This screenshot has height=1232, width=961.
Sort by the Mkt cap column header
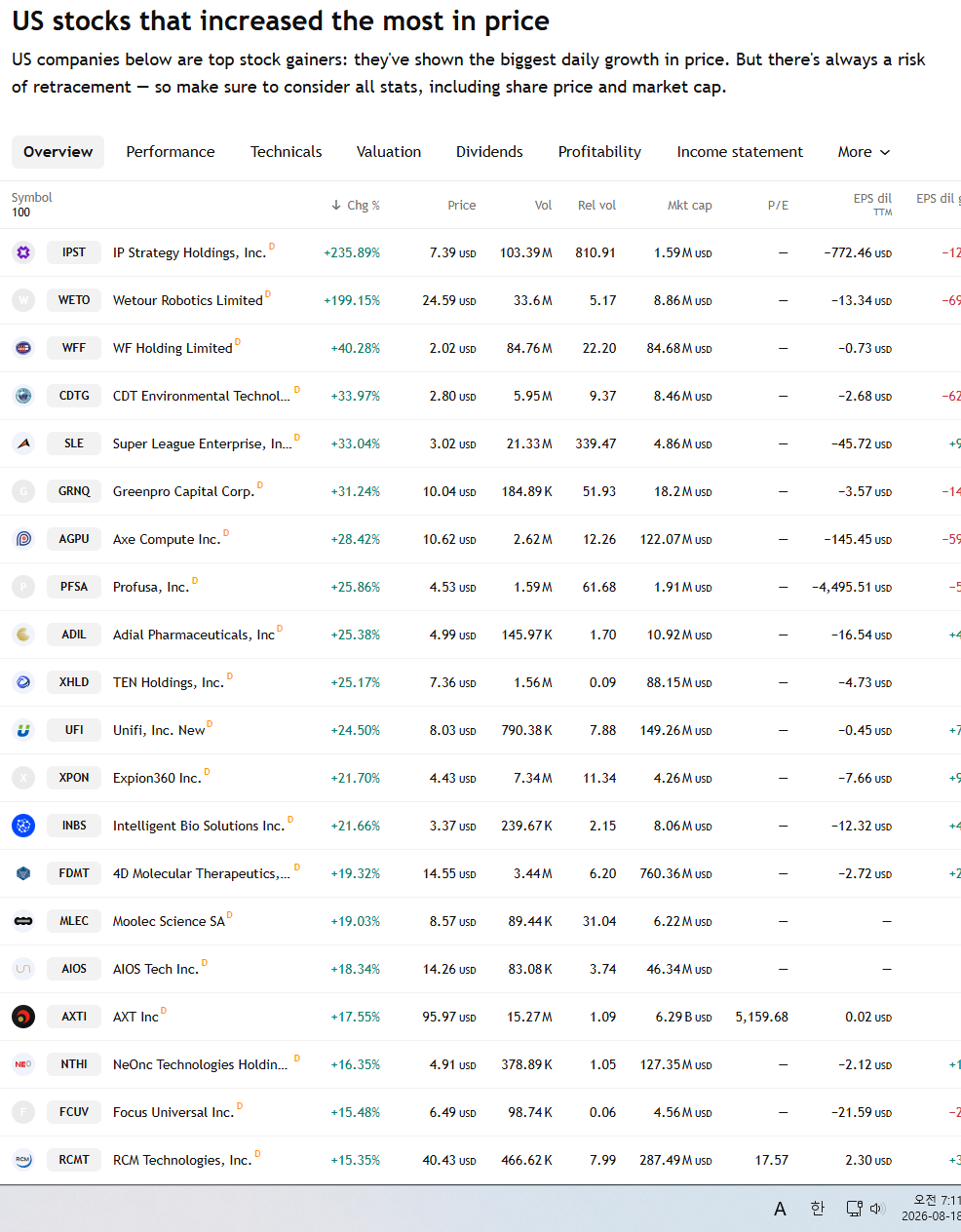pyautogui.click(x=689, y=205)
